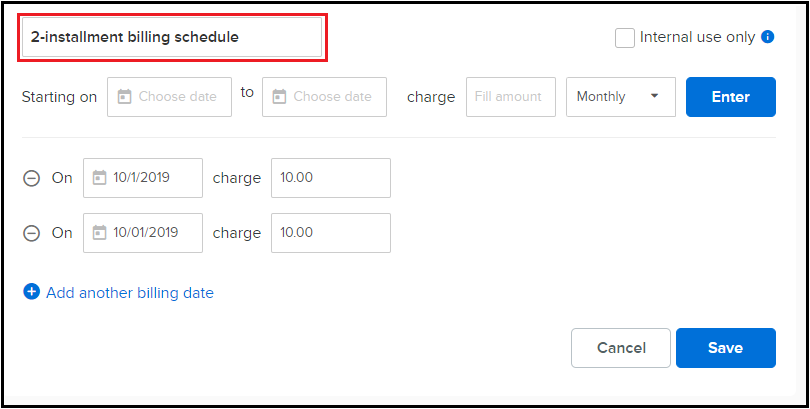The width and height of the screenshot is (810, 409).
Task: Click calendar icon next to 10/01/2019
Action: coord(99,232)
